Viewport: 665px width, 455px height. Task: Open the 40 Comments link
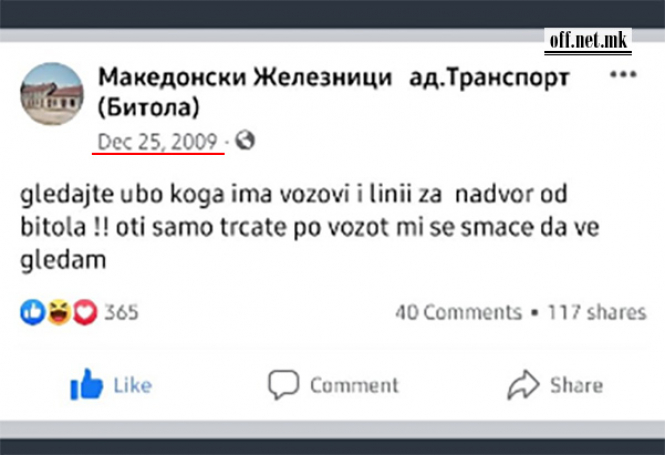(x=457, y=312)
